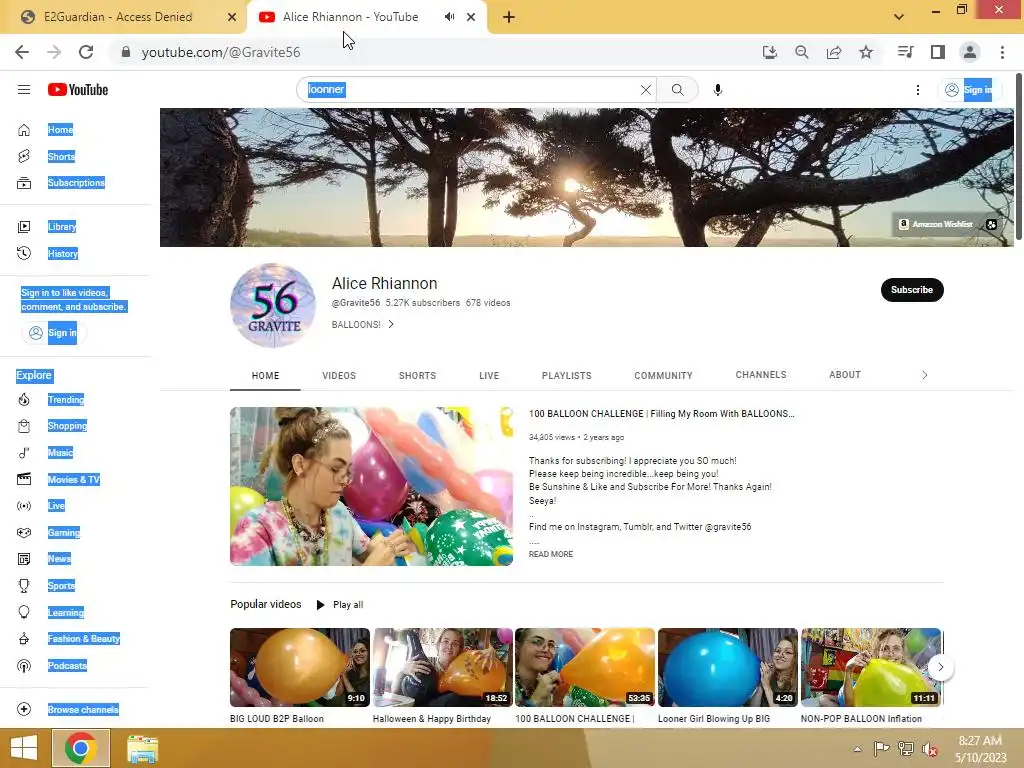
Task: Switch to the SHORTS channel tab
Action: [417, 376]
